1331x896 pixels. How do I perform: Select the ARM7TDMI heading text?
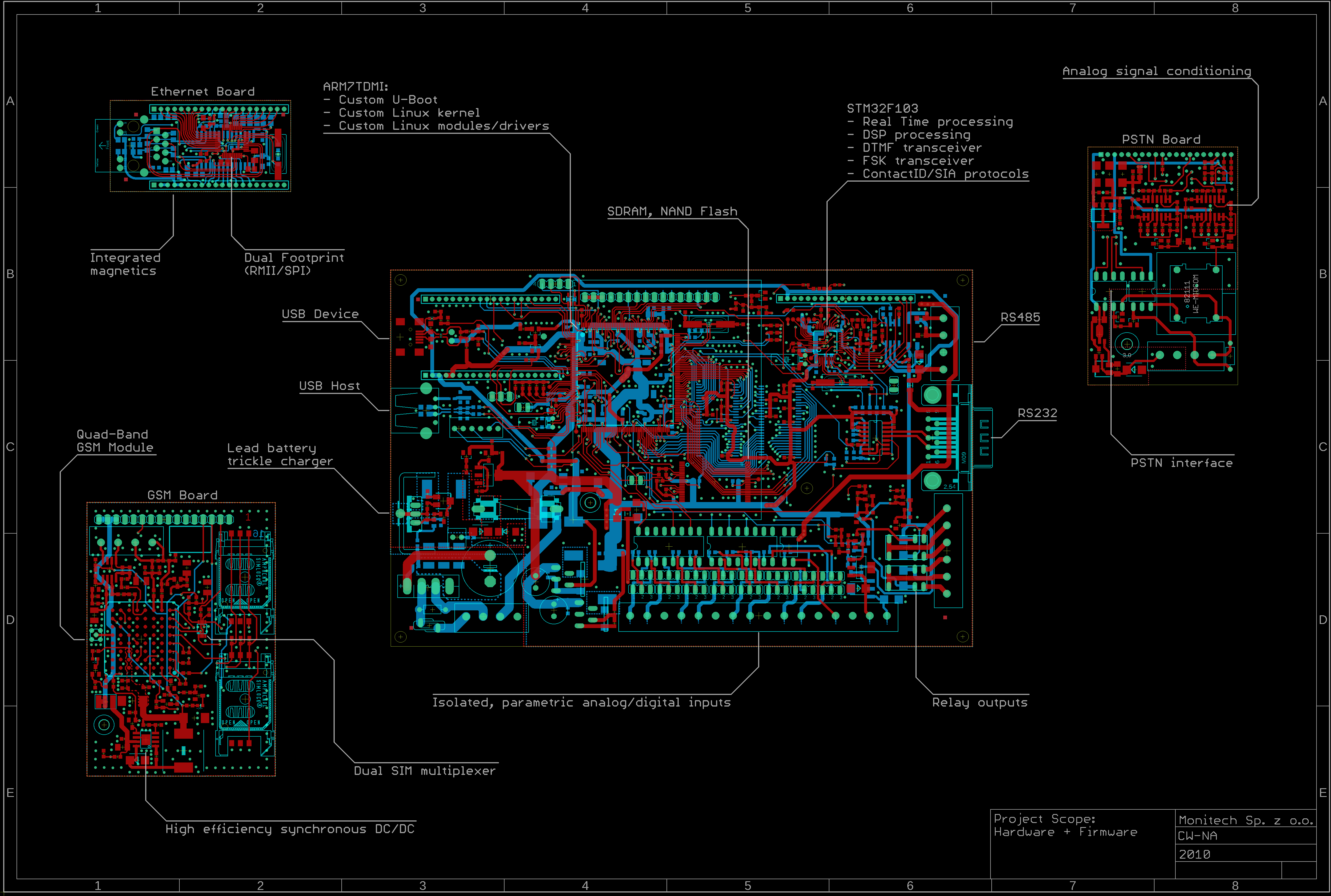click(x=356, y=86)
